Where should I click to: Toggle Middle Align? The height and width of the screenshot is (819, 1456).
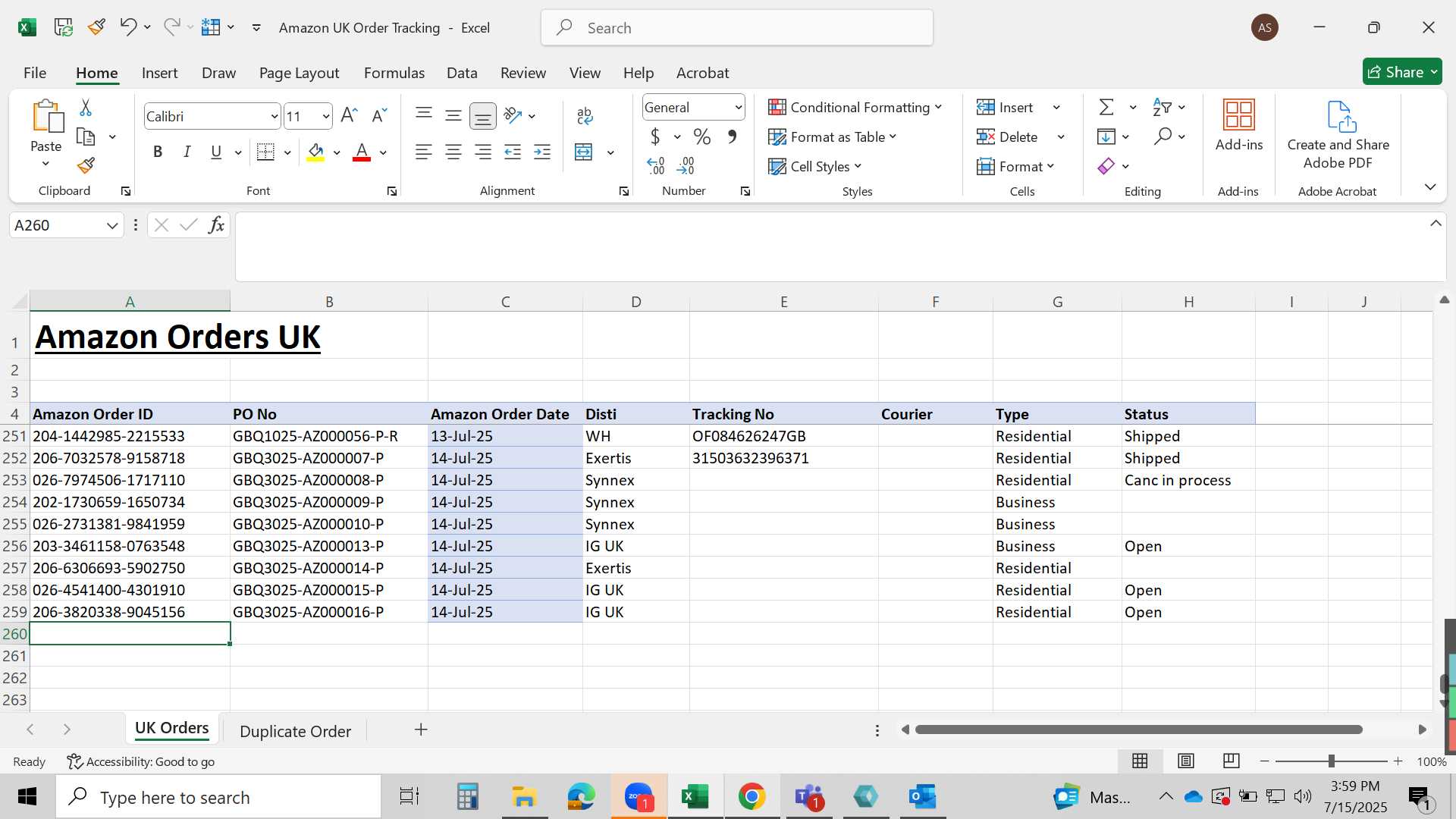coord(453,115)
